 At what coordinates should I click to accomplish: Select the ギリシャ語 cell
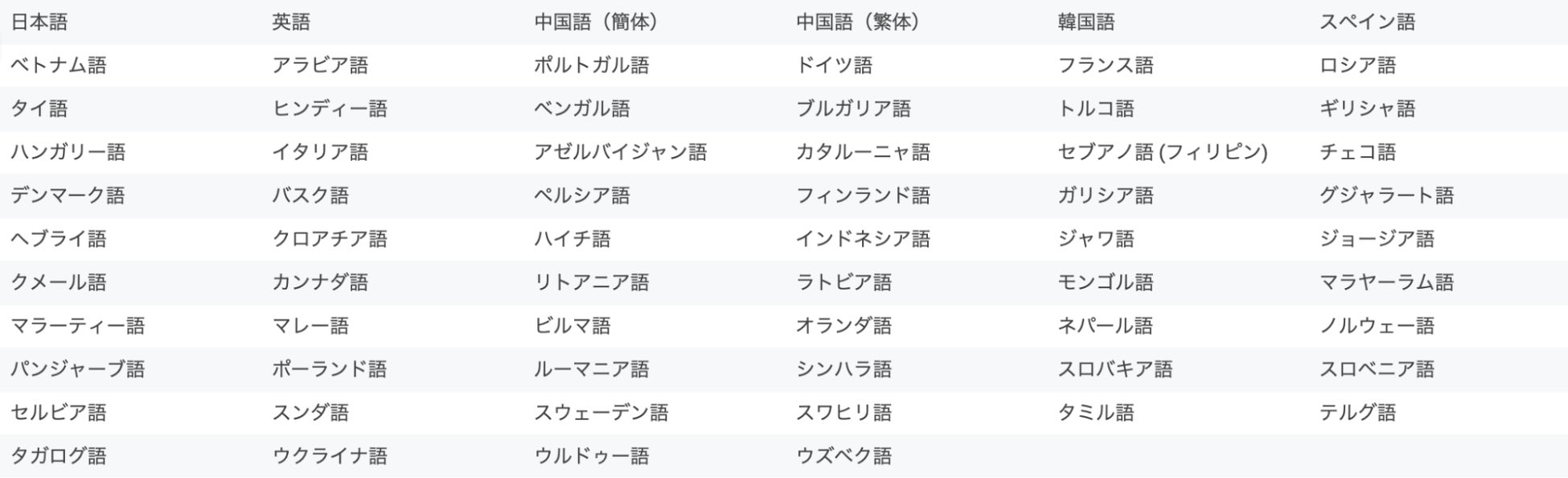[1367, 109]
